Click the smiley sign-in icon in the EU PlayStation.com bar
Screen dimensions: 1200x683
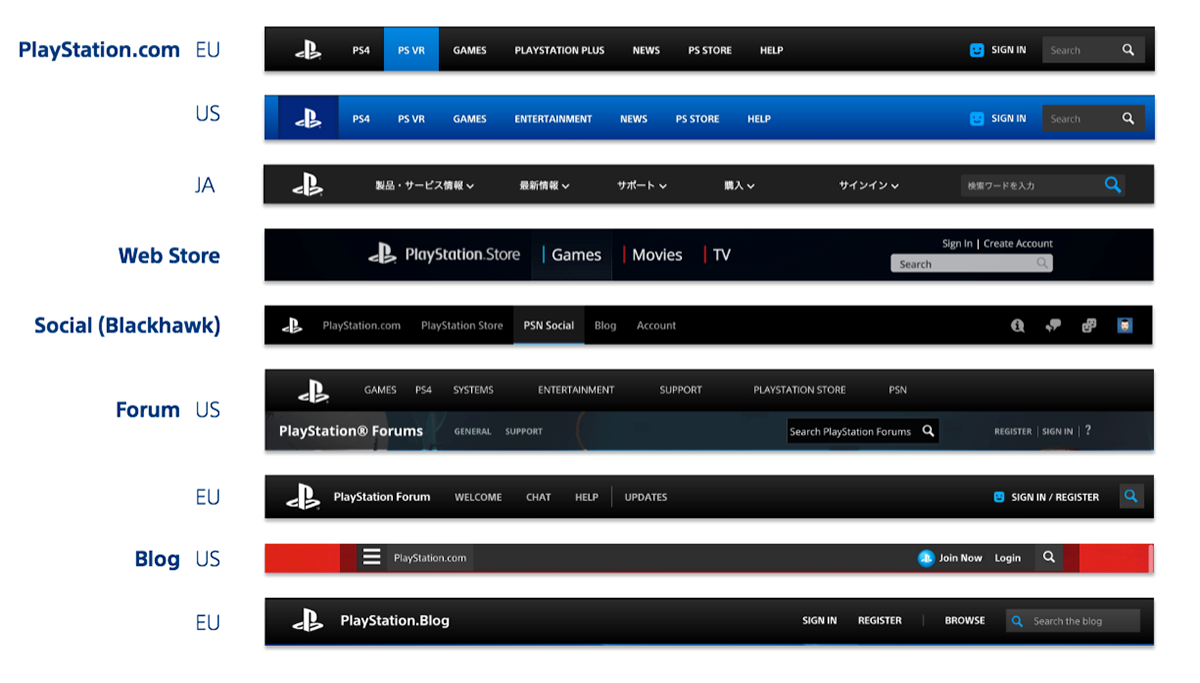pyautogui.click(x=977, y=50)
